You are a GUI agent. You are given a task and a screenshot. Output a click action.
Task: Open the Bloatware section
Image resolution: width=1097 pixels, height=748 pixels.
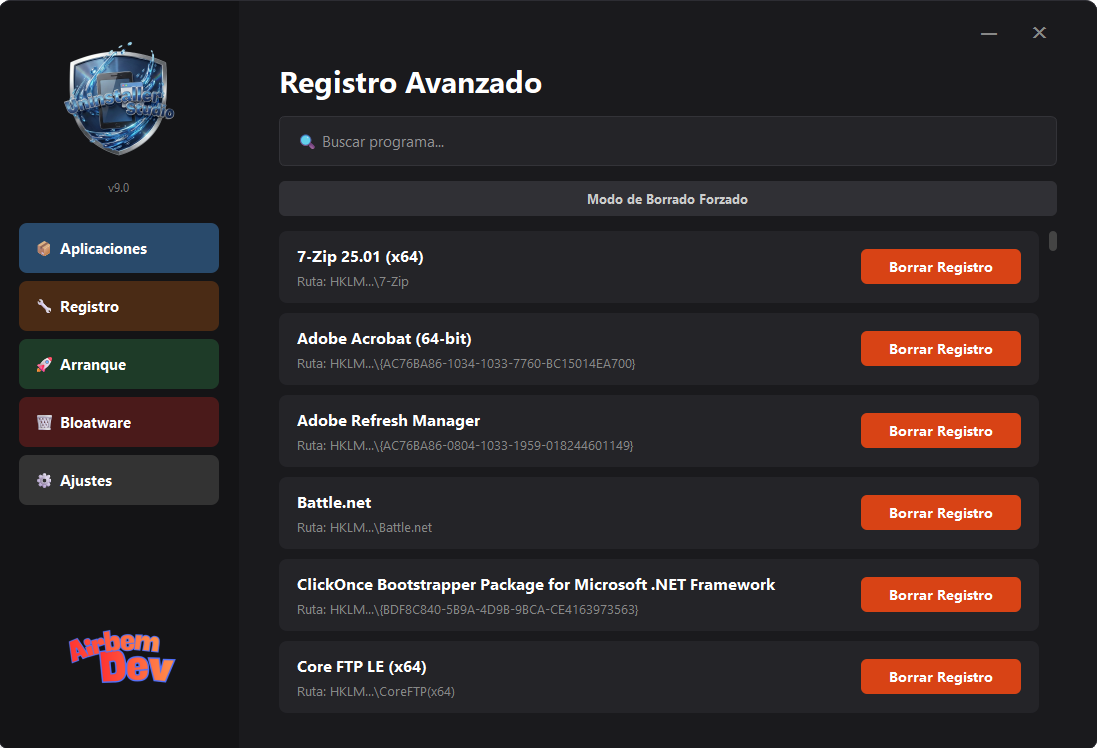coord(119,423)
